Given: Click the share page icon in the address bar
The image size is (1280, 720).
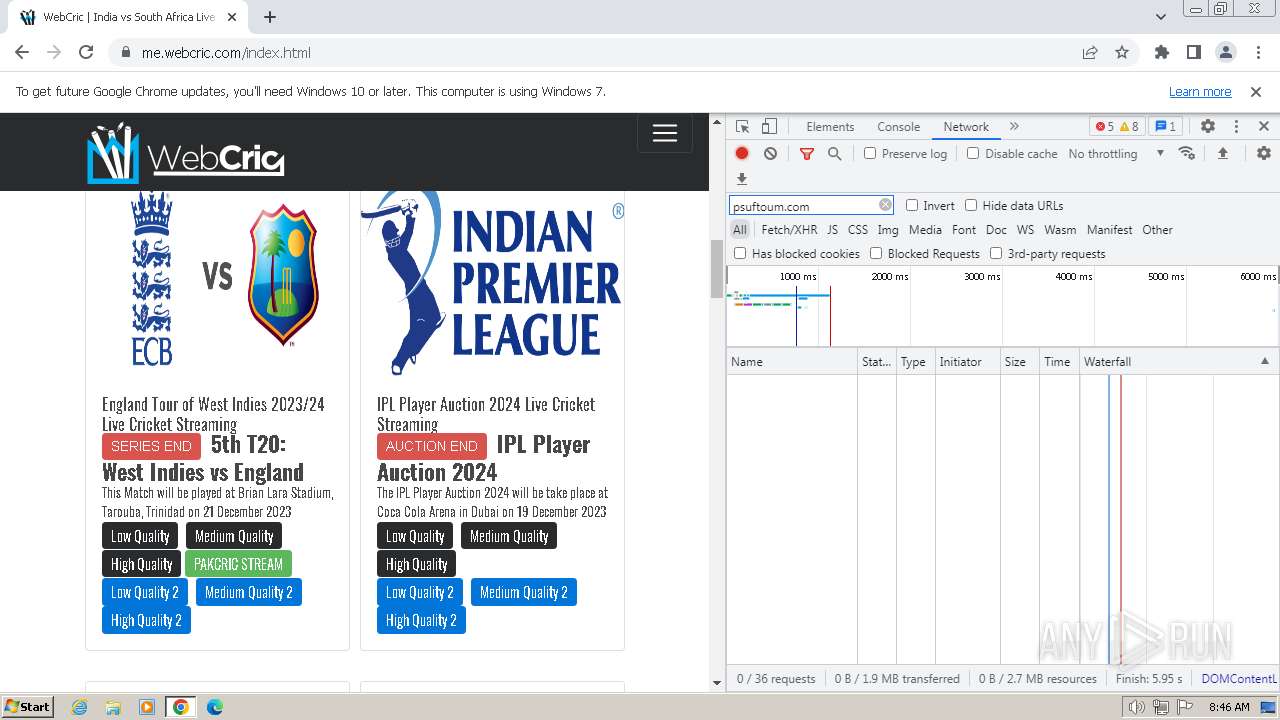Looking at the screenshot, I should point(1090,53).
